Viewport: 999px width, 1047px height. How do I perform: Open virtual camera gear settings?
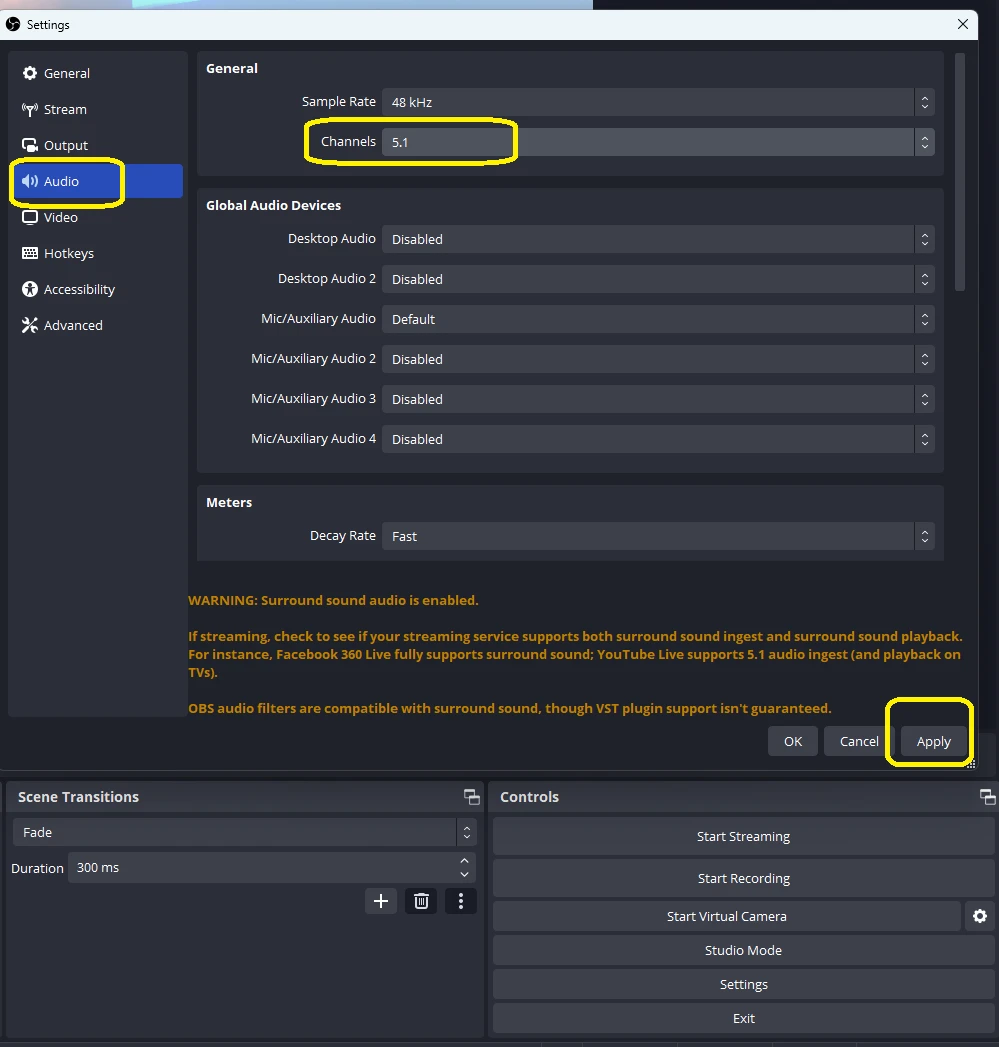pyautogui.click(x=980, y=916)
